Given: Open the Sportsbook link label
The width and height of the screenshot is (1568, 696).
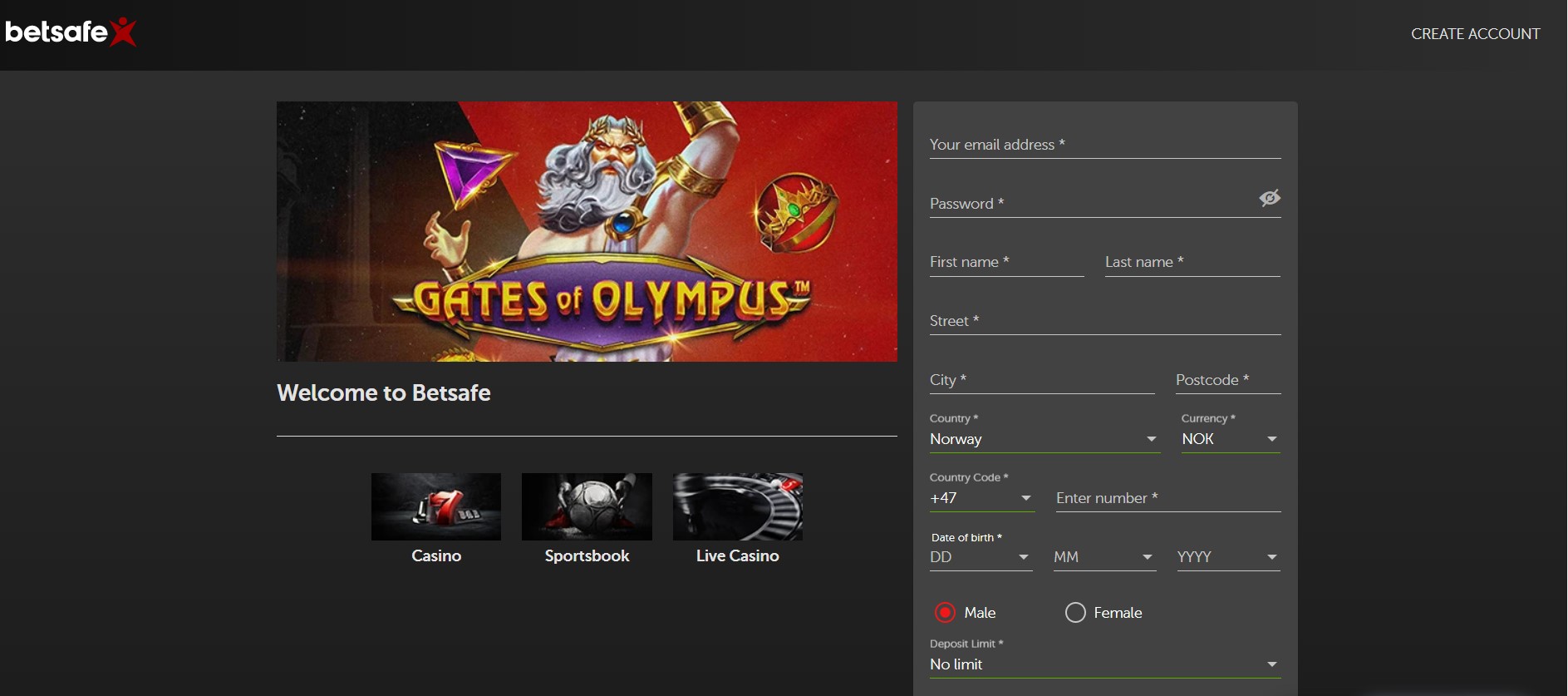Looking at the screenshot, I should click(x=587, y=555).
